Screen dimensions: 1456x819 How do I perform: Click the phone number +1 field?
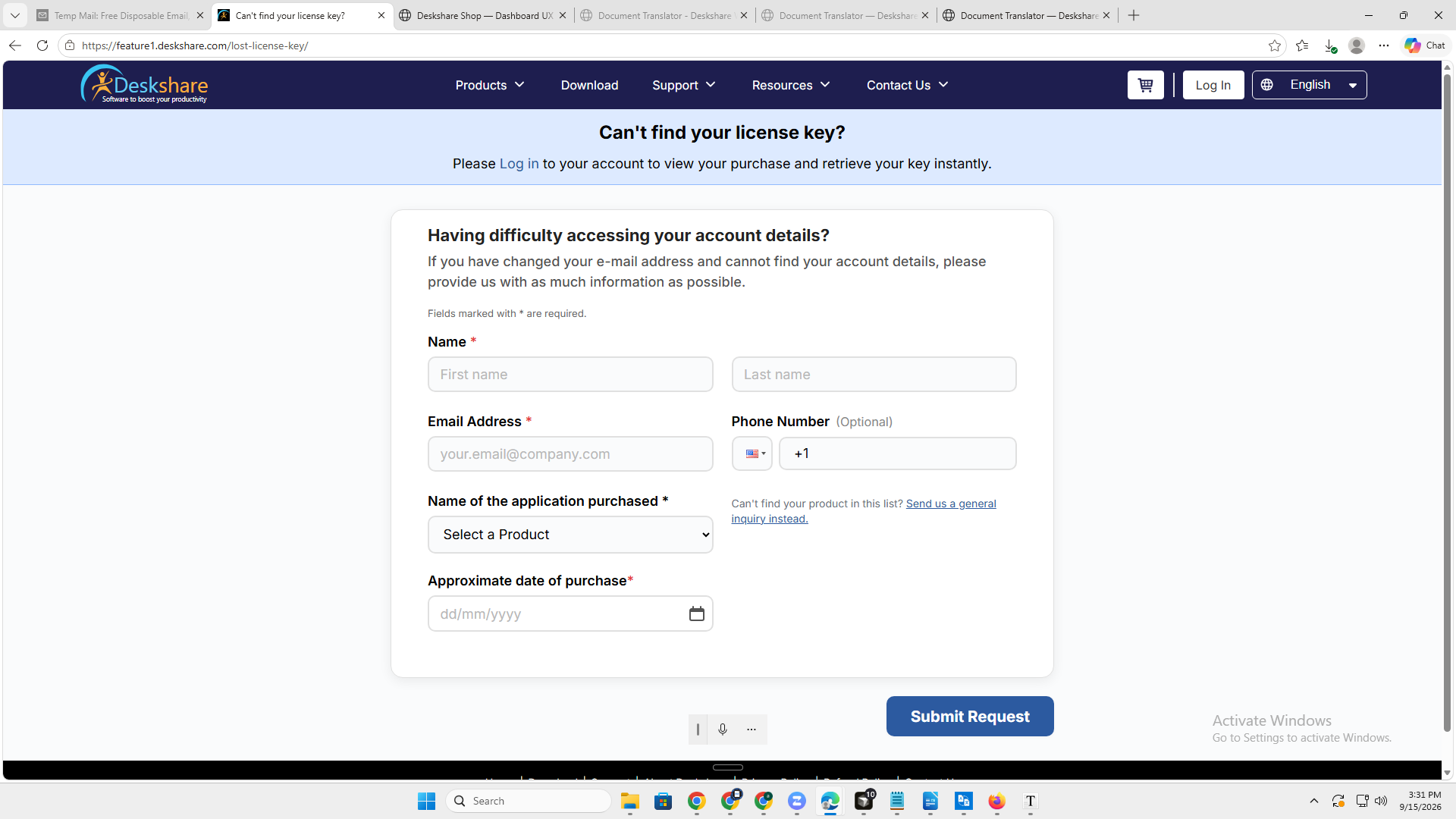[898, 453]
